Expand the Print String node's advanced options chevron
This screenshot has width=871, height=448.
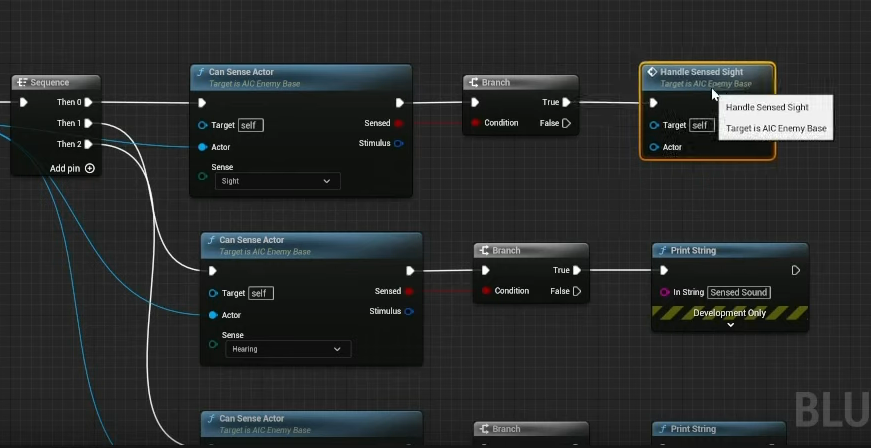point(730,324)
